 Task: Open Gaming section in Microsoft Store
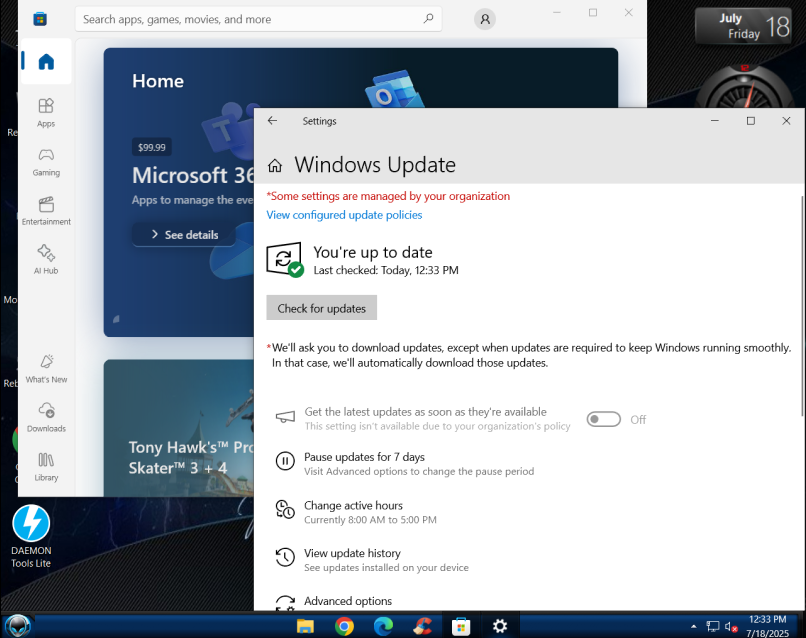point(46,162)
